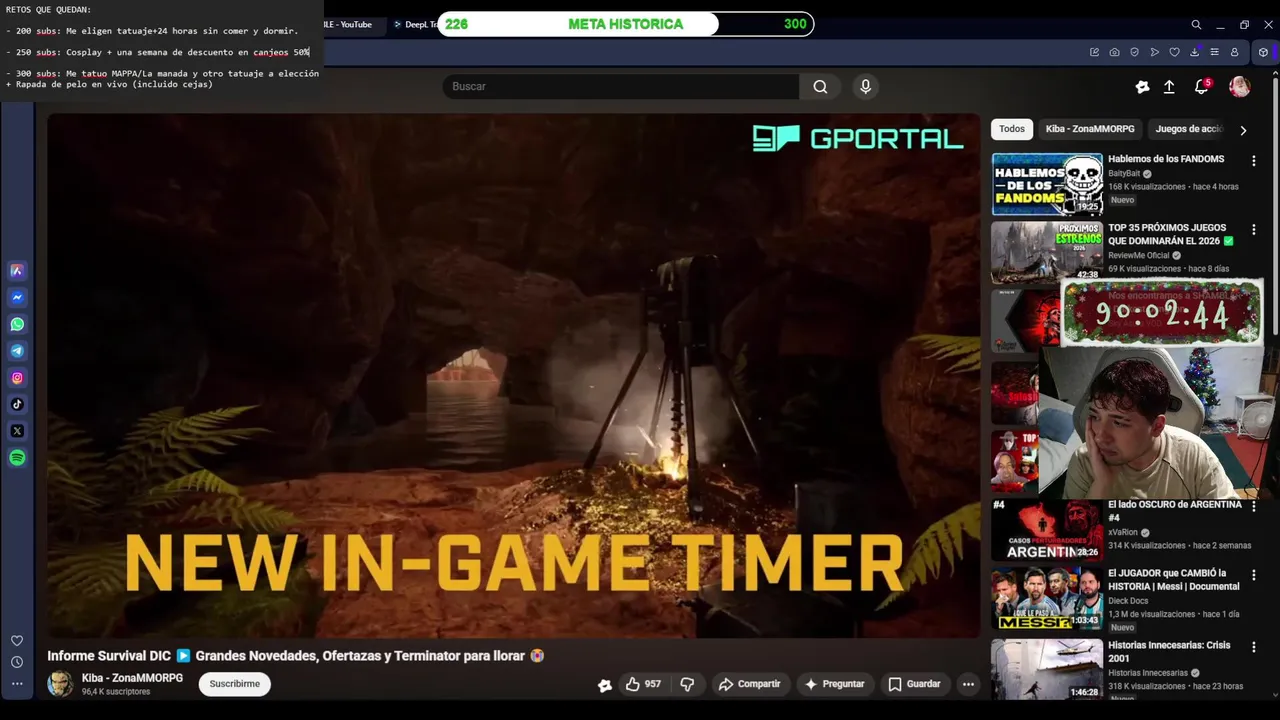The image size is (1280, 720).
Task: Open Instagram from the sidebar
Action: (17, 378)
